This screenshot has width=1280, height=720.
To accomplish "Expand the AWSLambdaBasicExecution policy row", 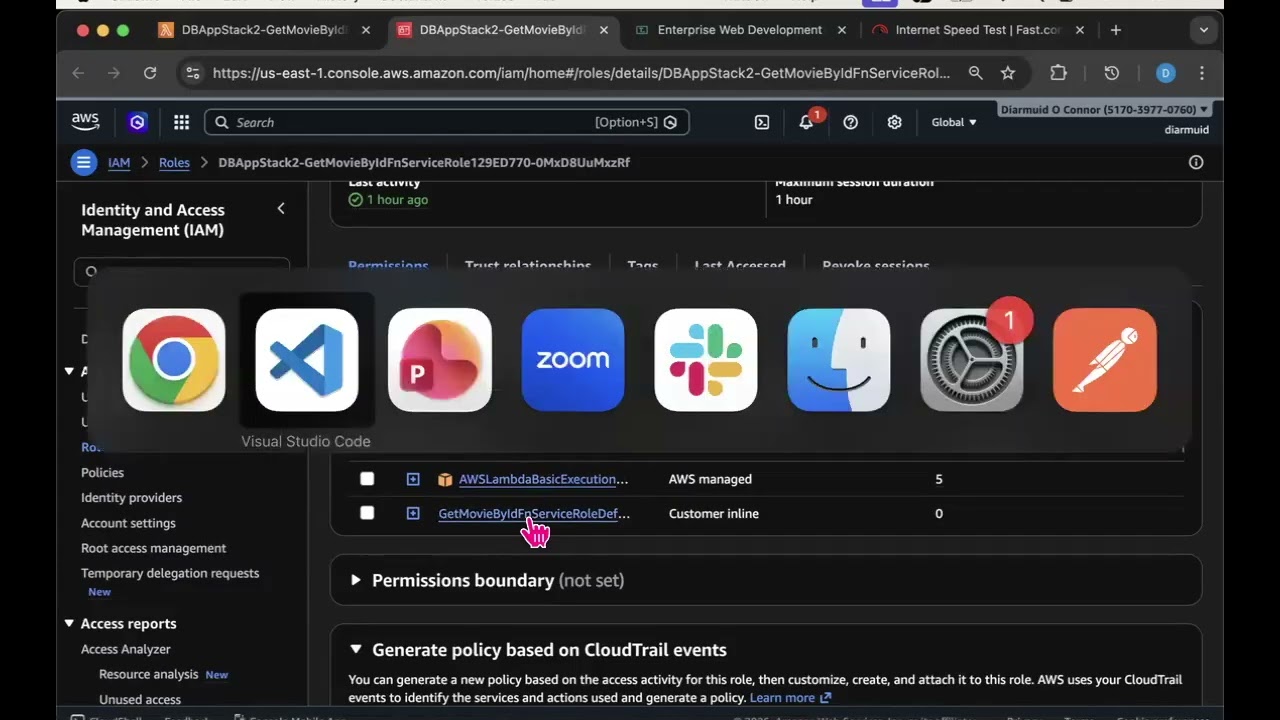I will (413, 479).
